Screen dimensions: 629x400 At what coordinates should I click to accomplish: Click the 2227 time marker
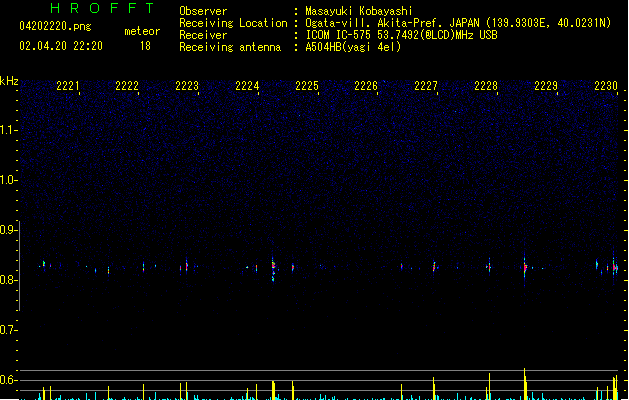(x=426, y=86)
